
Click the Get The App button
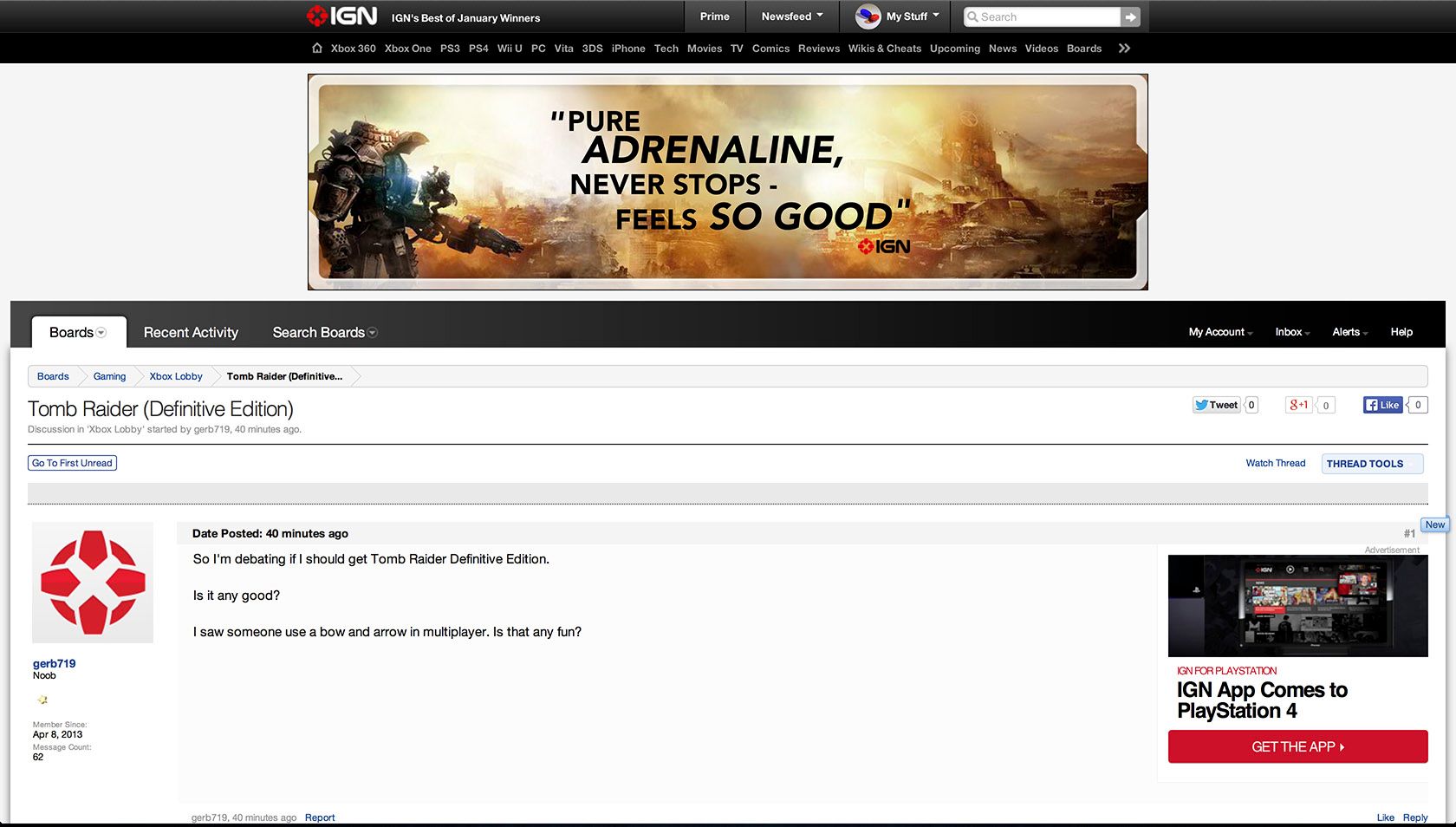pyautogui.click(x=1297, y=746)
